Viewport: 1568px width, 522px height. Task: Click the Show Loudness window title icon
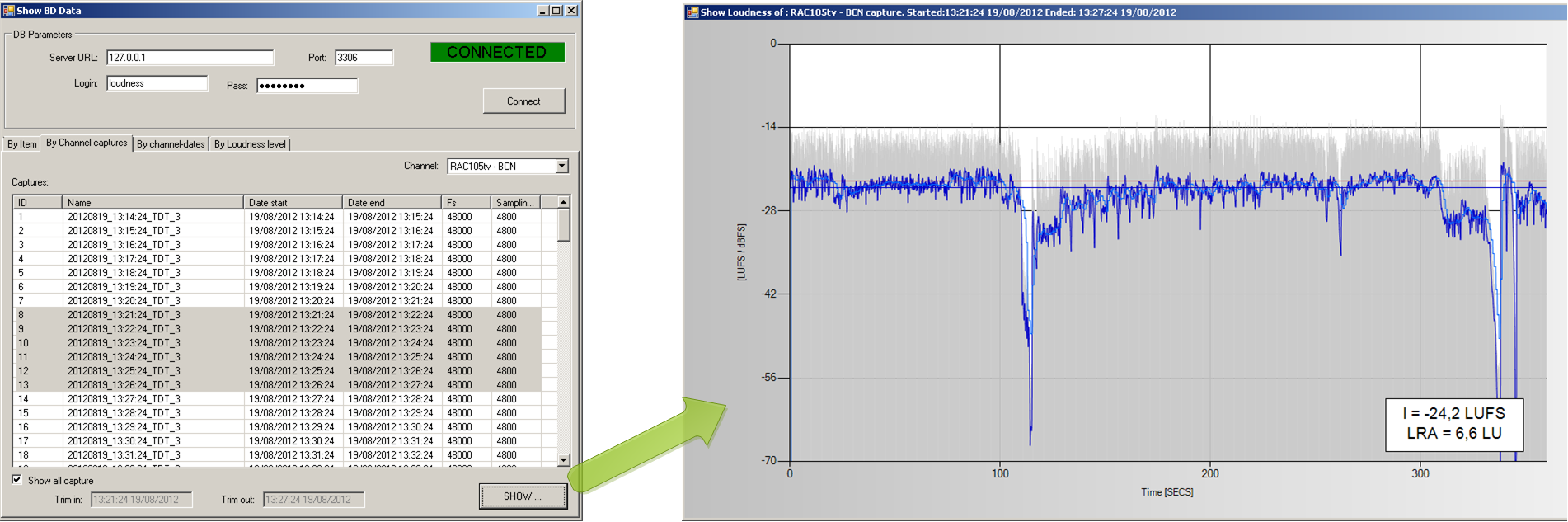[692, 12]
